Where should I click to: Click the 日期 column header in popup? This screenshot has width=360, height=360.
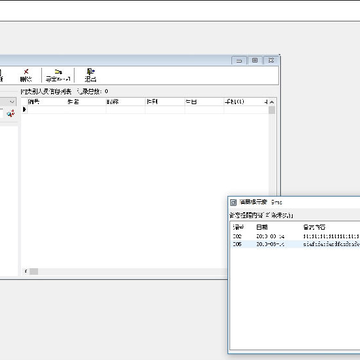click(x=262, y=227)
